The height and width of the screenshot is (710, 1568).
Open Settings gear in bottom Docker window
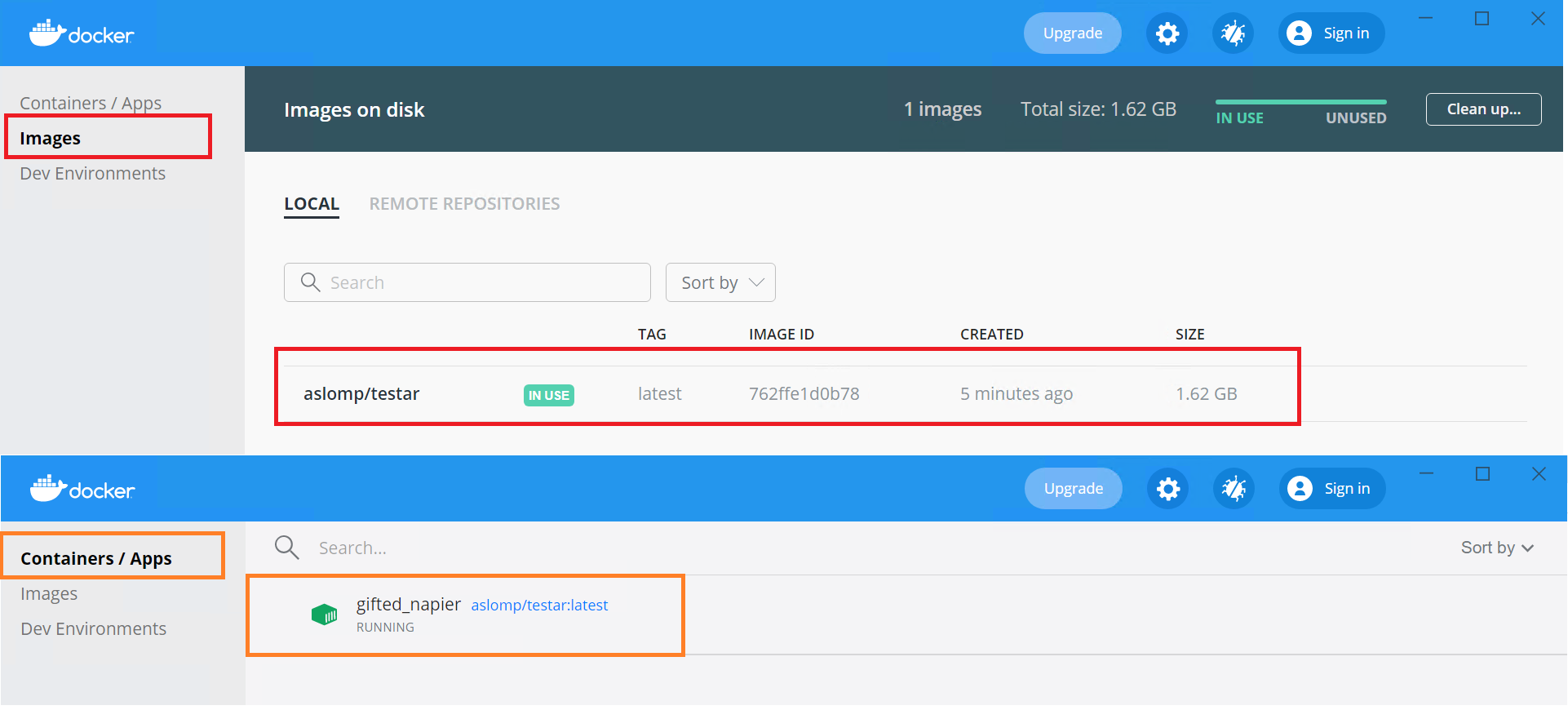click(1168, 489)
